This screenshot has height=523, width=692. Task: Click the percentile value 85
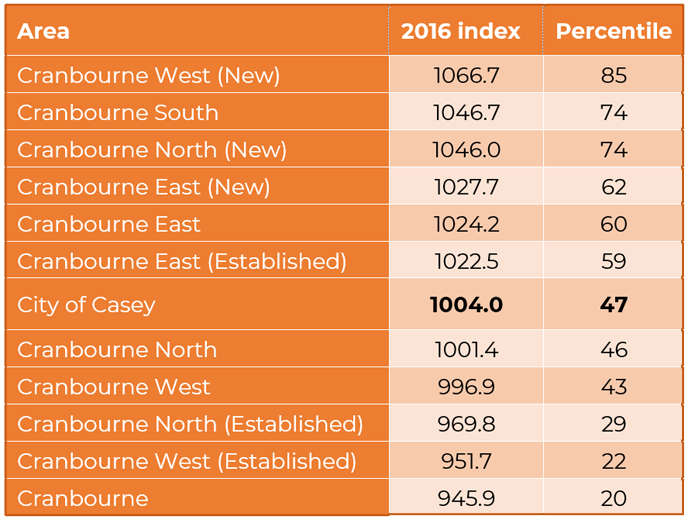pyautogui.click(x=613, y=76)
